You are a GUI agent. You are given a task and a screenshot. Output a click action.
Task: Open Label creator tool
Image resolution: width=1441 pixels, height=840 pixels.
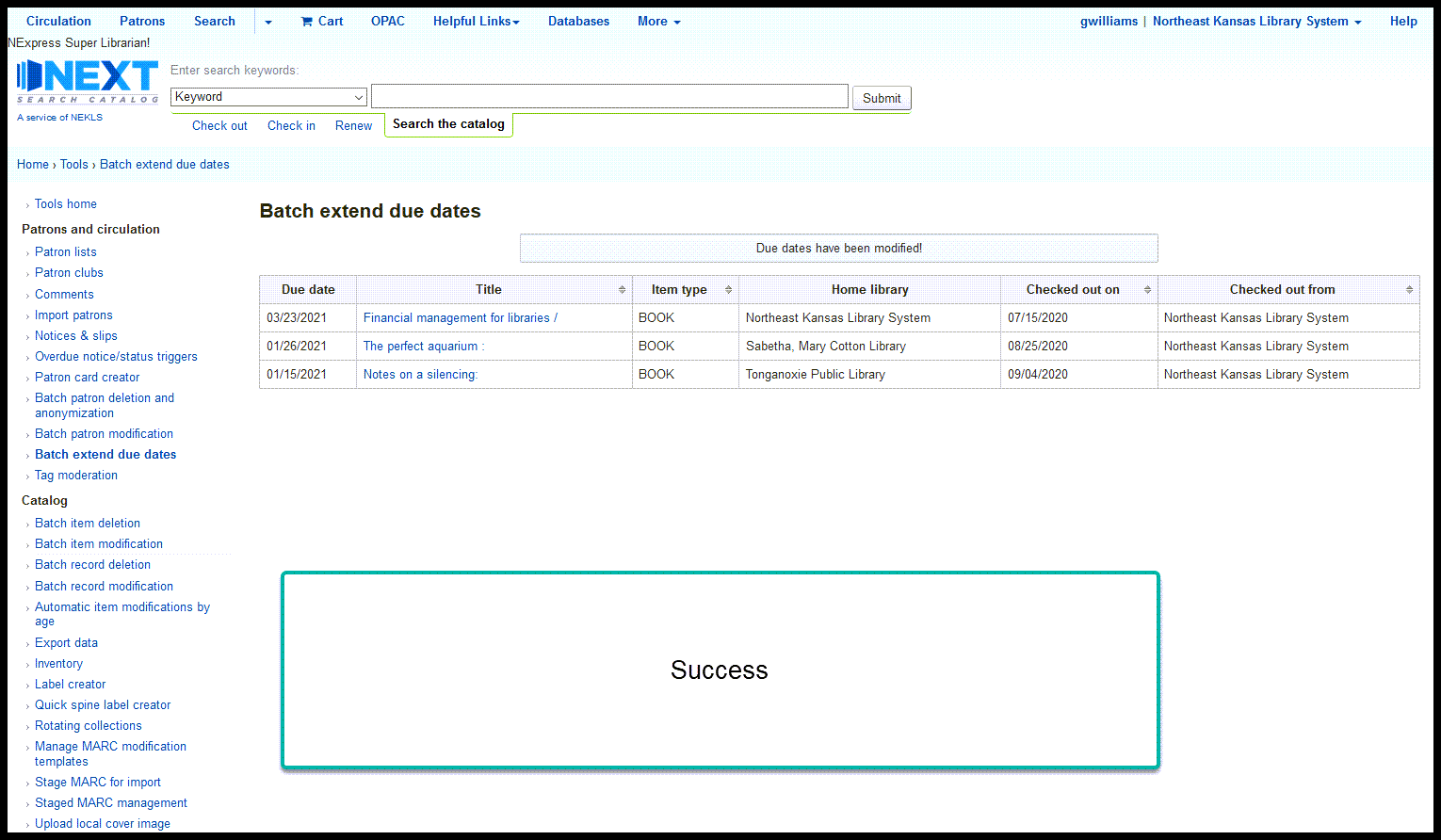[x=70, y=684]
